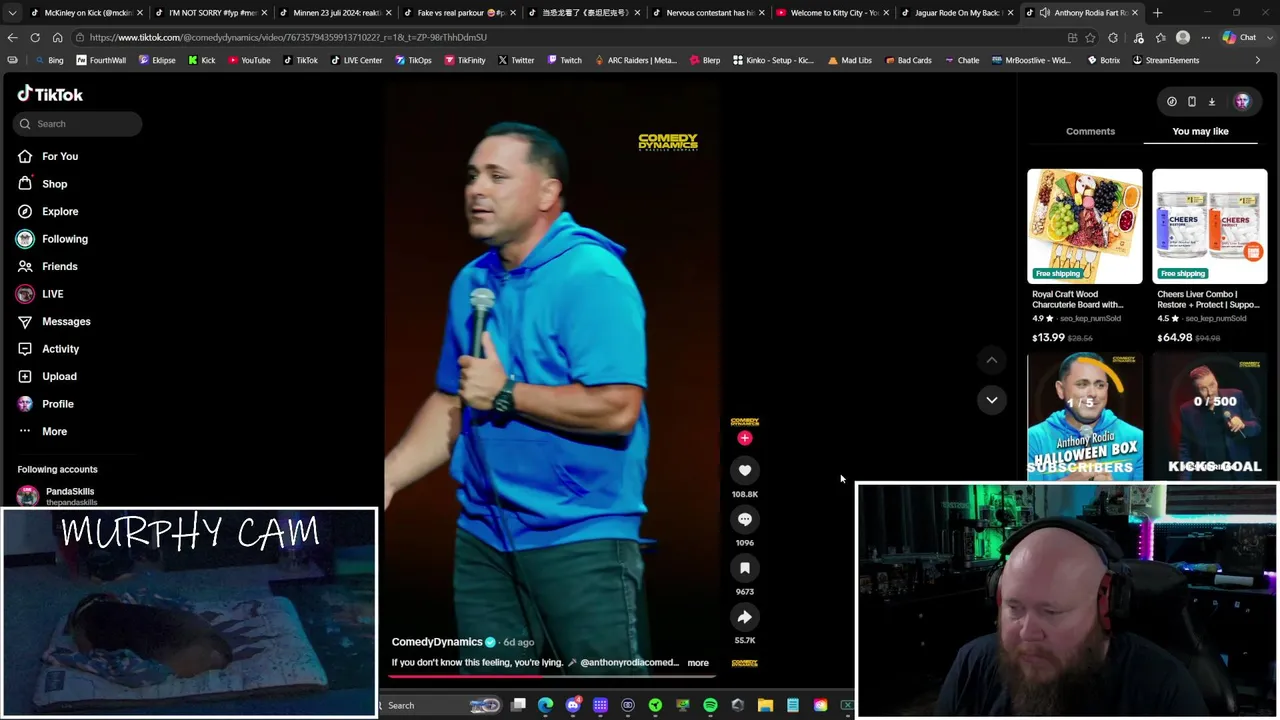The width and height of the screenshot is (1280, 720).
Task: Open the Bad Cards bookmark
Action: (907, 60)
